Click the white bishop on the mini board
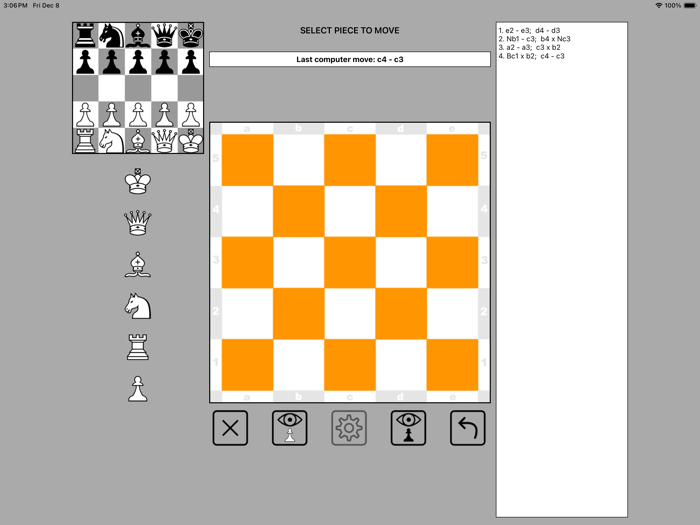The width and height of the screenshot is (700, 525). click(x=138, y=141)
